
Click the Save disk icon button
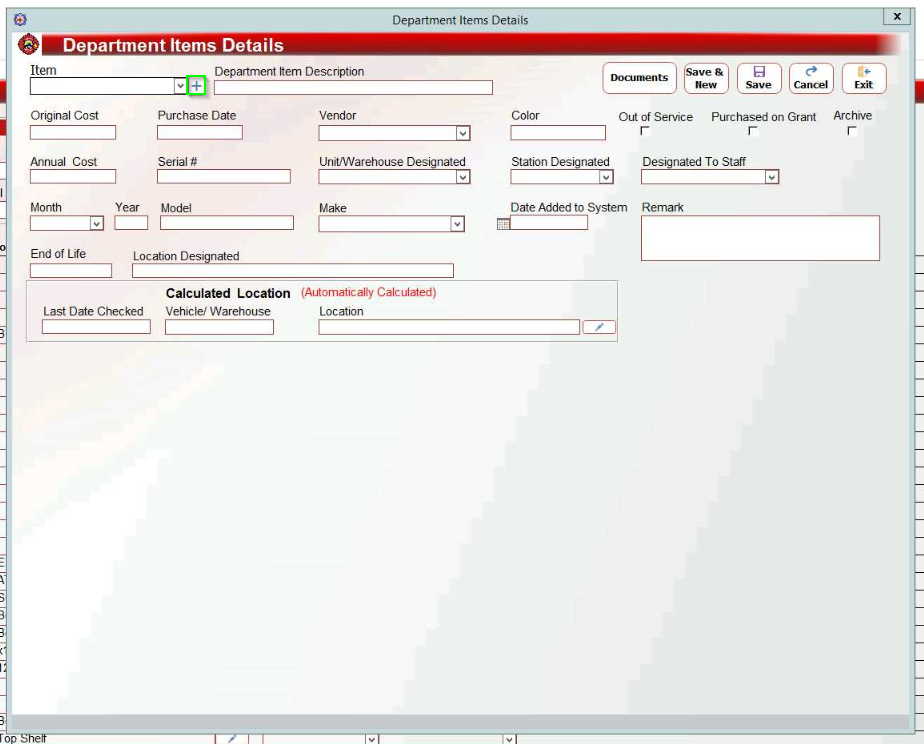pos(758,78)
